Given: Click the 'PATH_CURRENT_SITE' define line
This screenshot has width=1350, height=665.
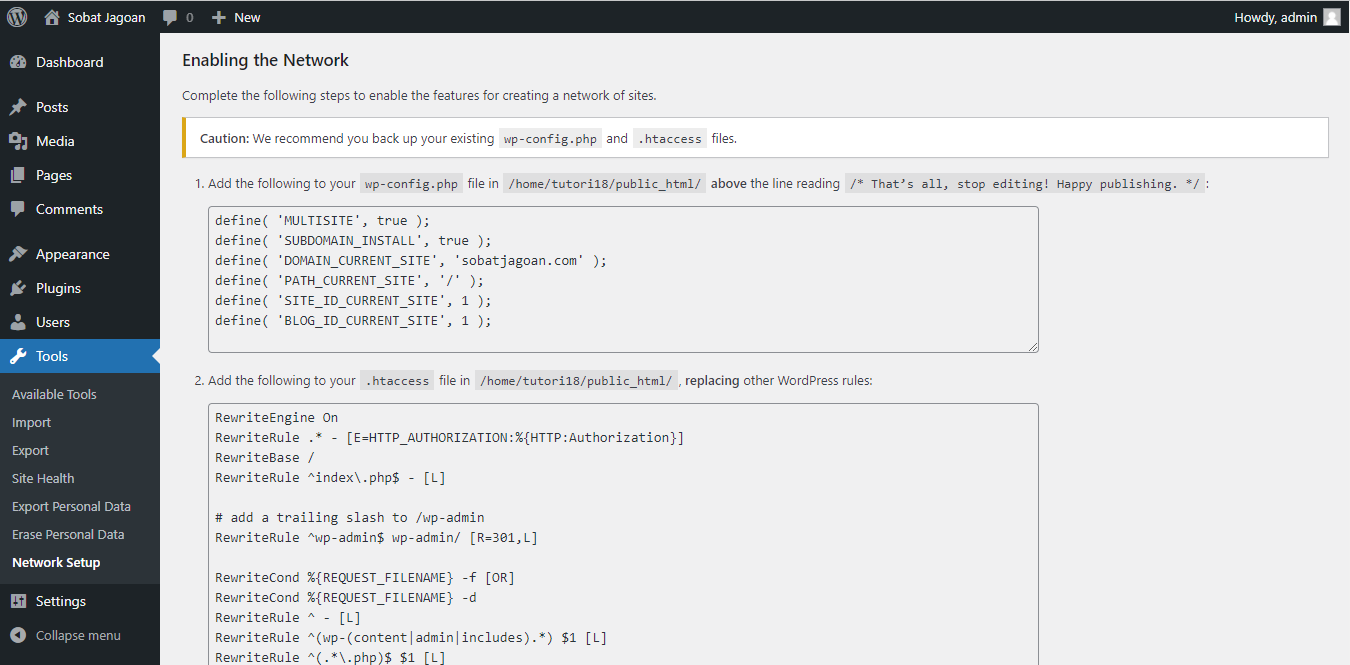Looking at the screenshot, I should click(x=349, y=280).
